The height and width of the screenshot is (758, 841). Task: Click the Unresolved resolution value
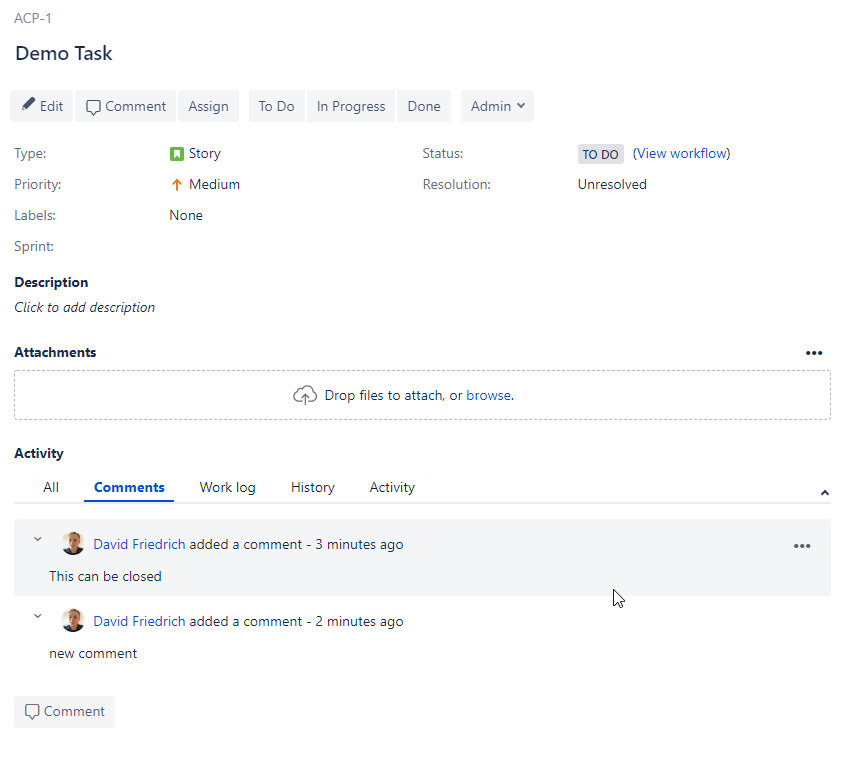[612, 185]
